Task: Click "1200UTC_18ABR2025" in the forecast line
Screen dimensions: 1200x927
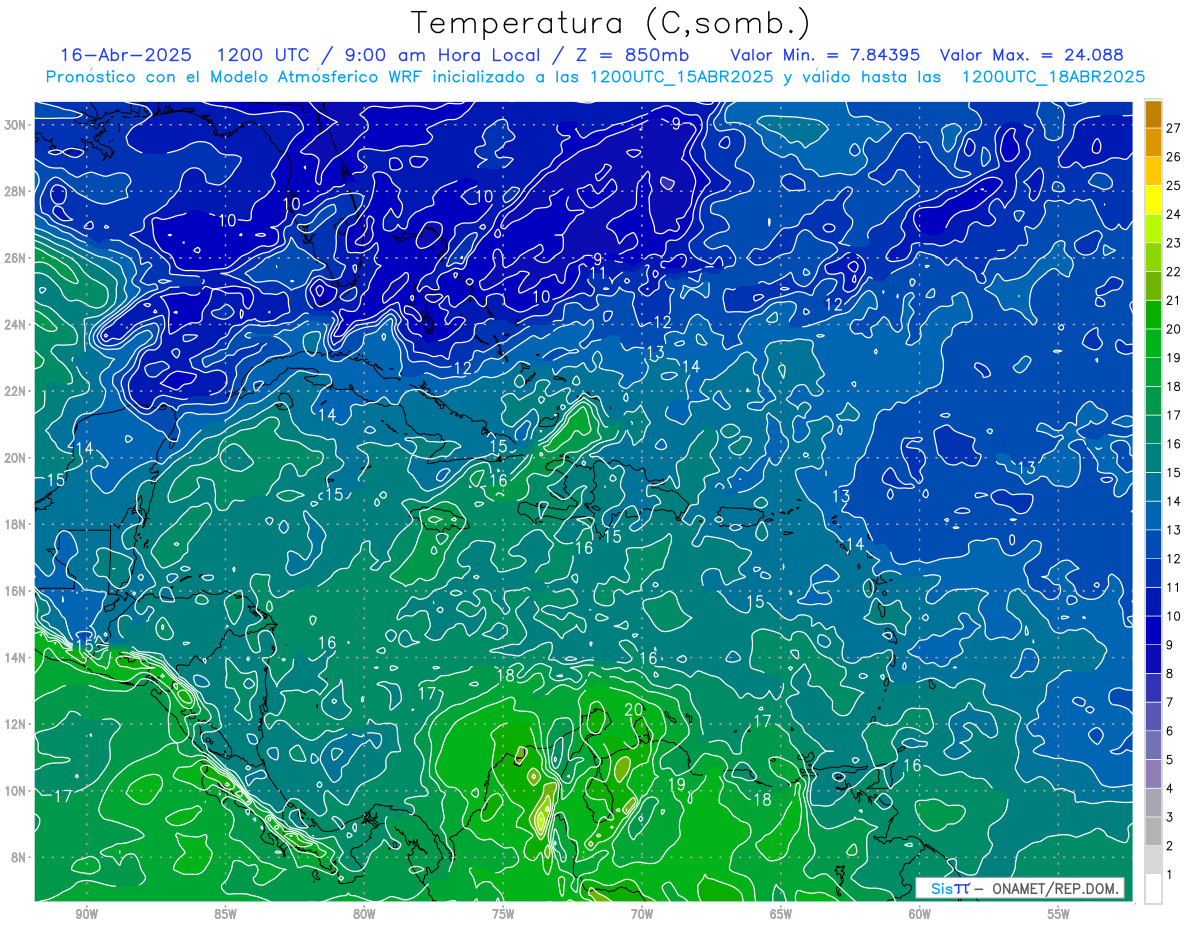Action: click(1053, 77)
